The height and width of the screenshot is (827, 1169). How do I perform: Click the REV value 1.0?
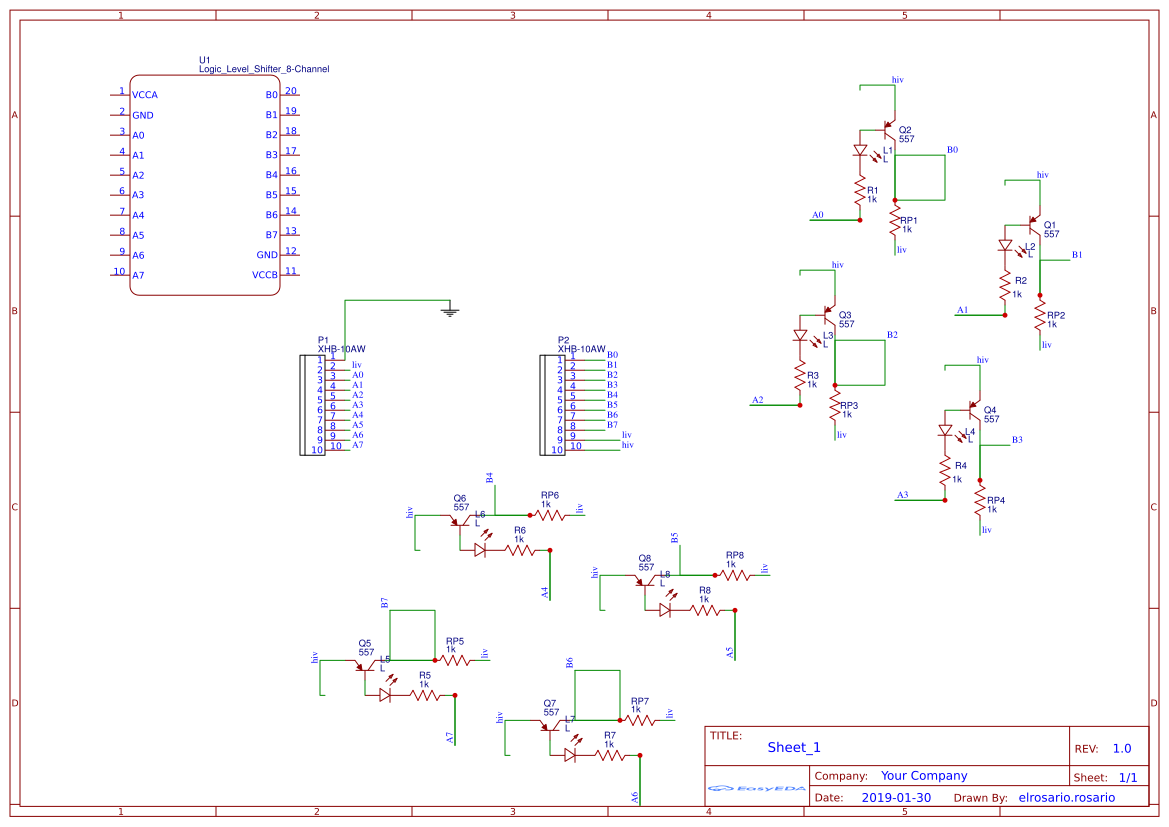click(1120, 747)
